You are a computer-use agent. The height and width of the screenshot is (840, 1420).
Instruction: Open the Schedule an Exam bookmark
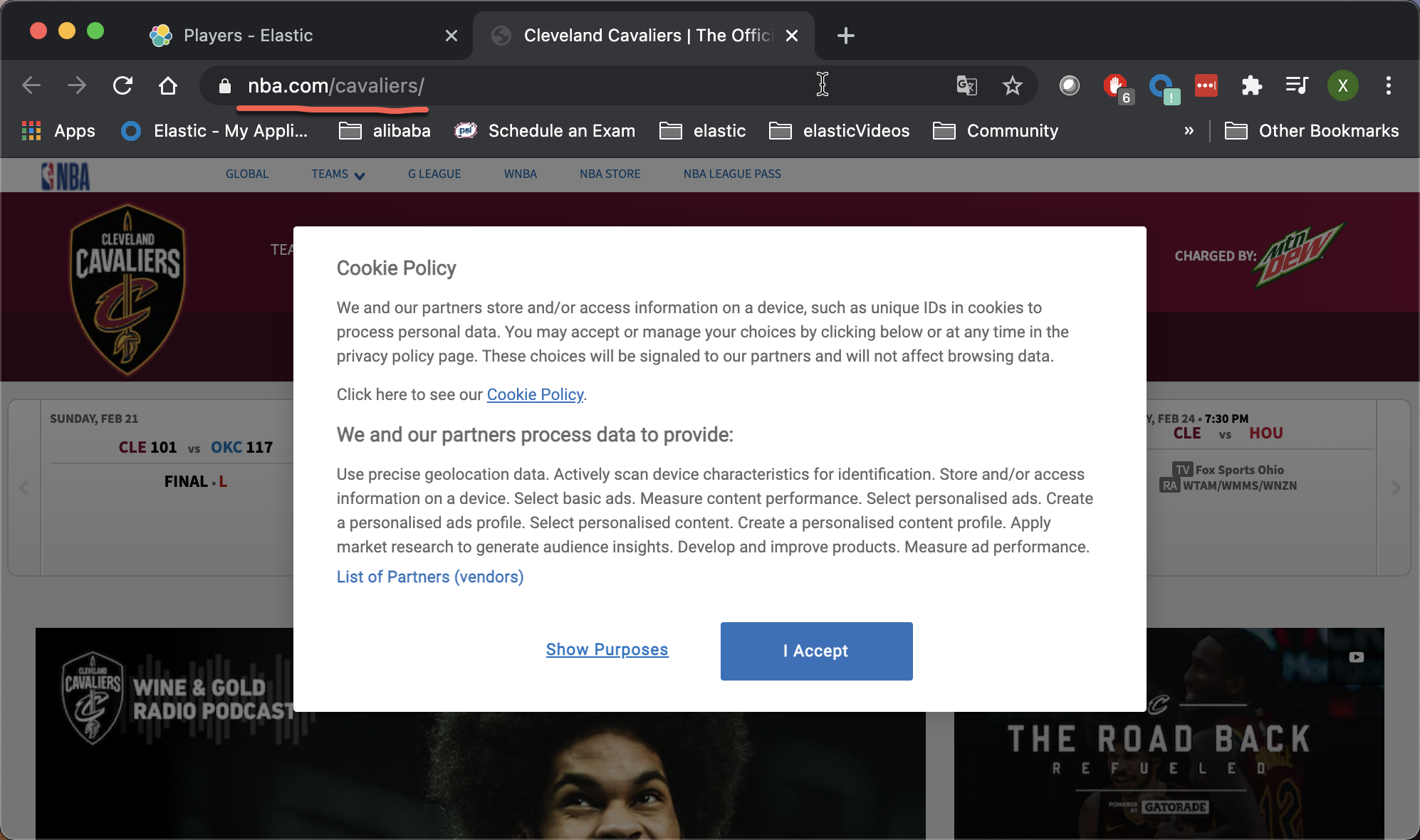(545, 131)
